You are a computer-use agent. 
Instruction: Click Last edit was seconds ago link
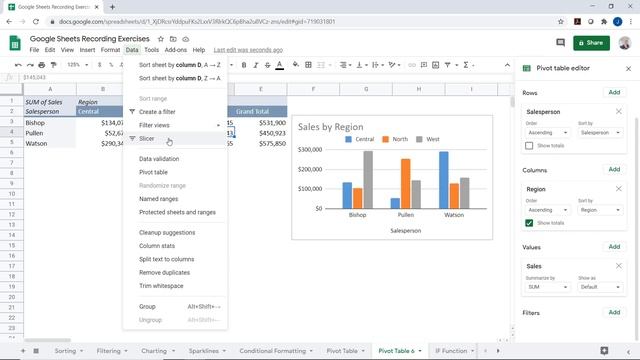pyautogui.click(x=248, y=50)
